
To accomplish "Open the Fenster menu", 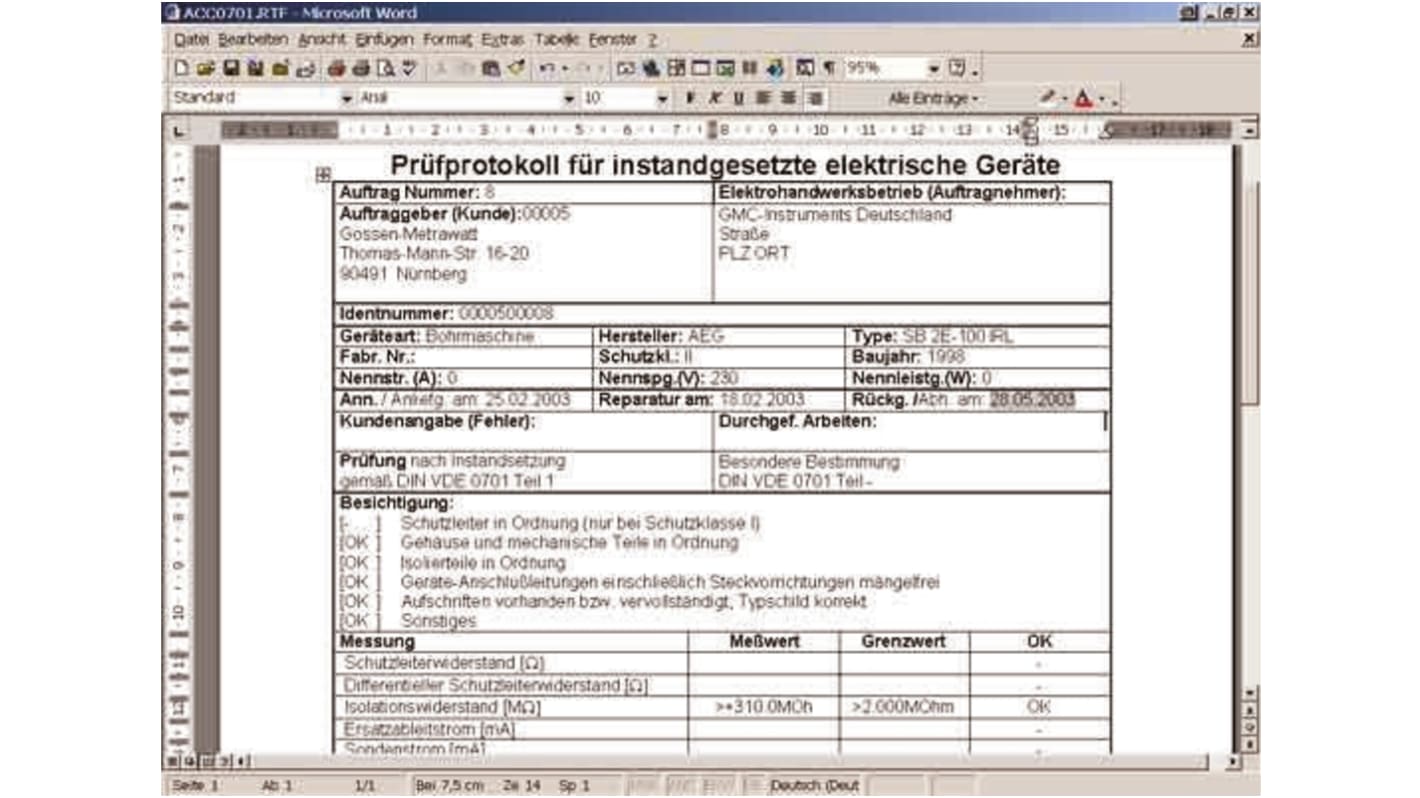I will tap(612, 40).
